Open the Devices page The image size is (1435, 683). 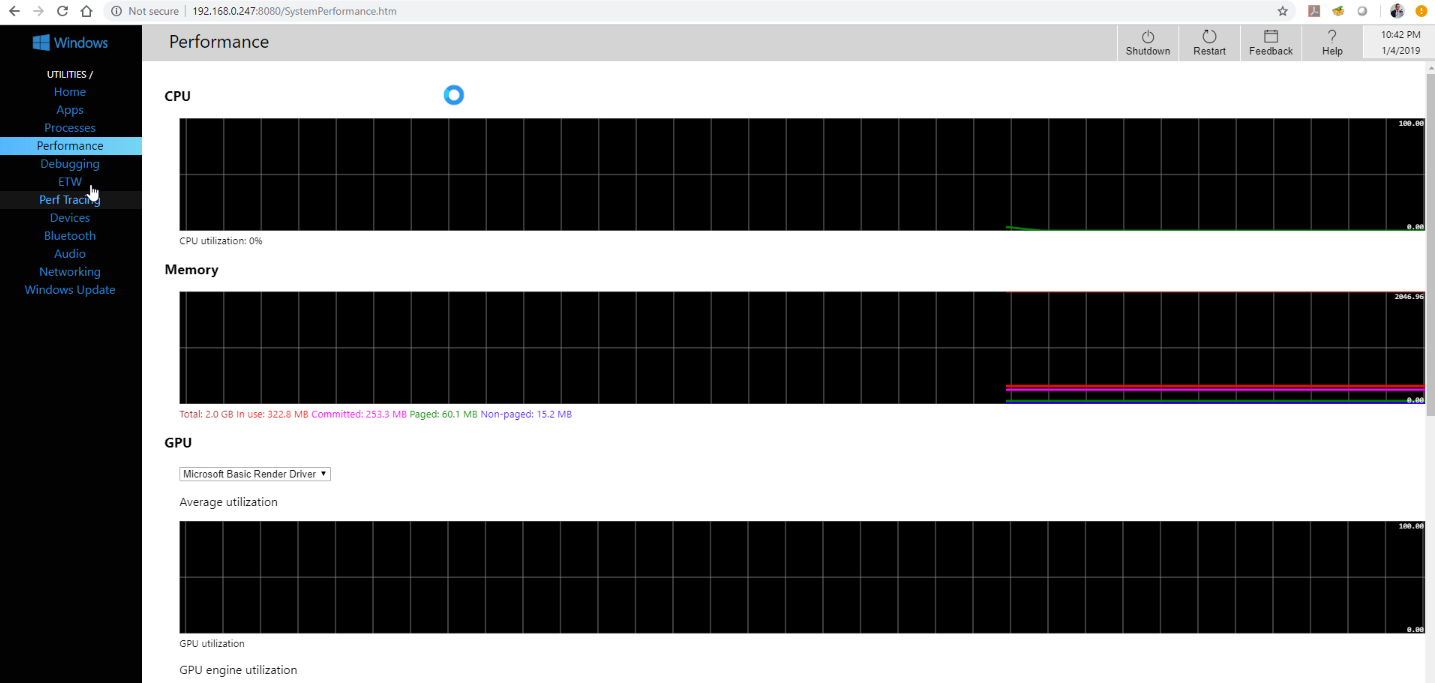click(70, 218)
